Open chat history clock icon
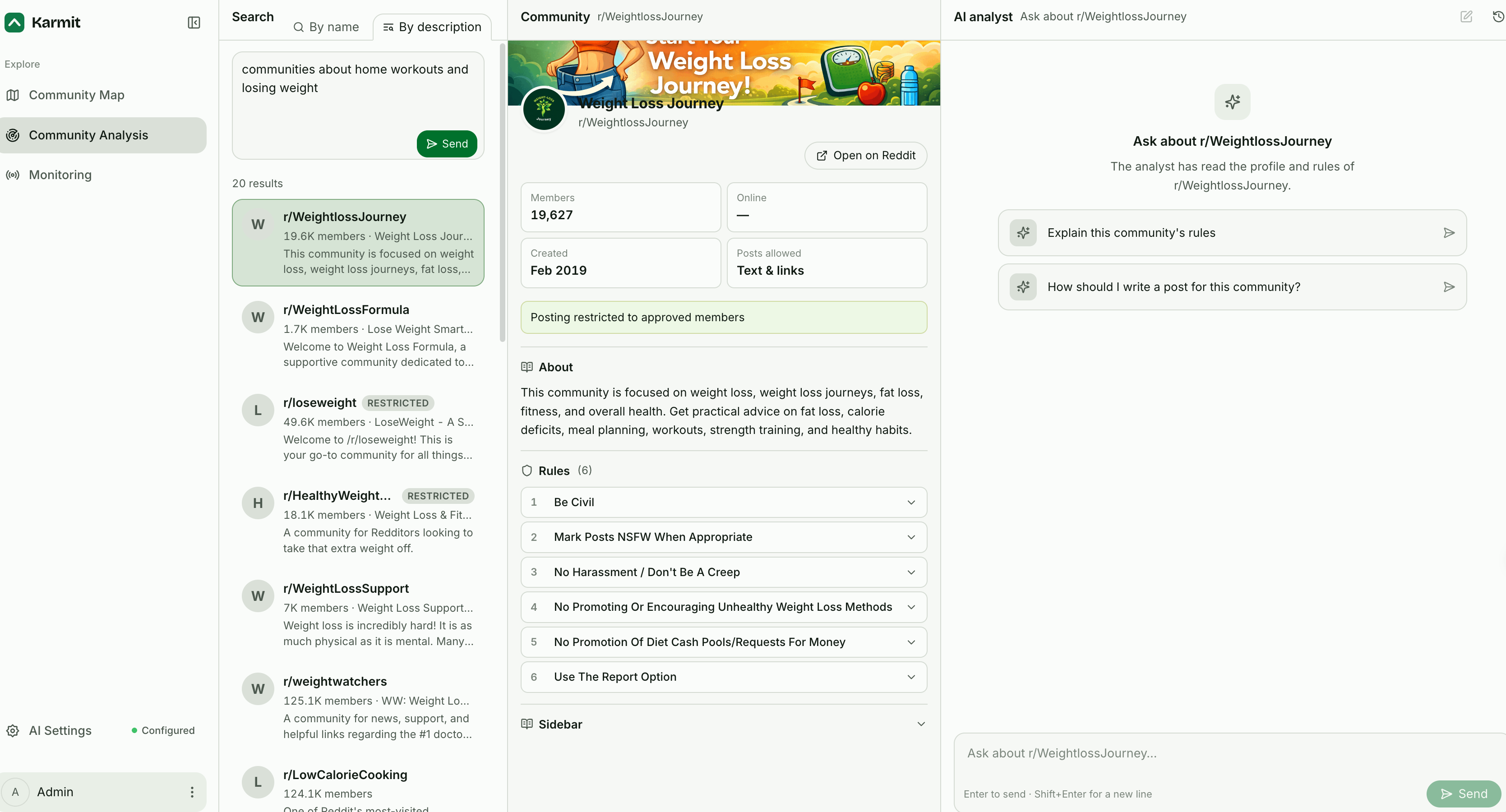This screenshot has height=812, width=1506. (x=1497, y=16)
